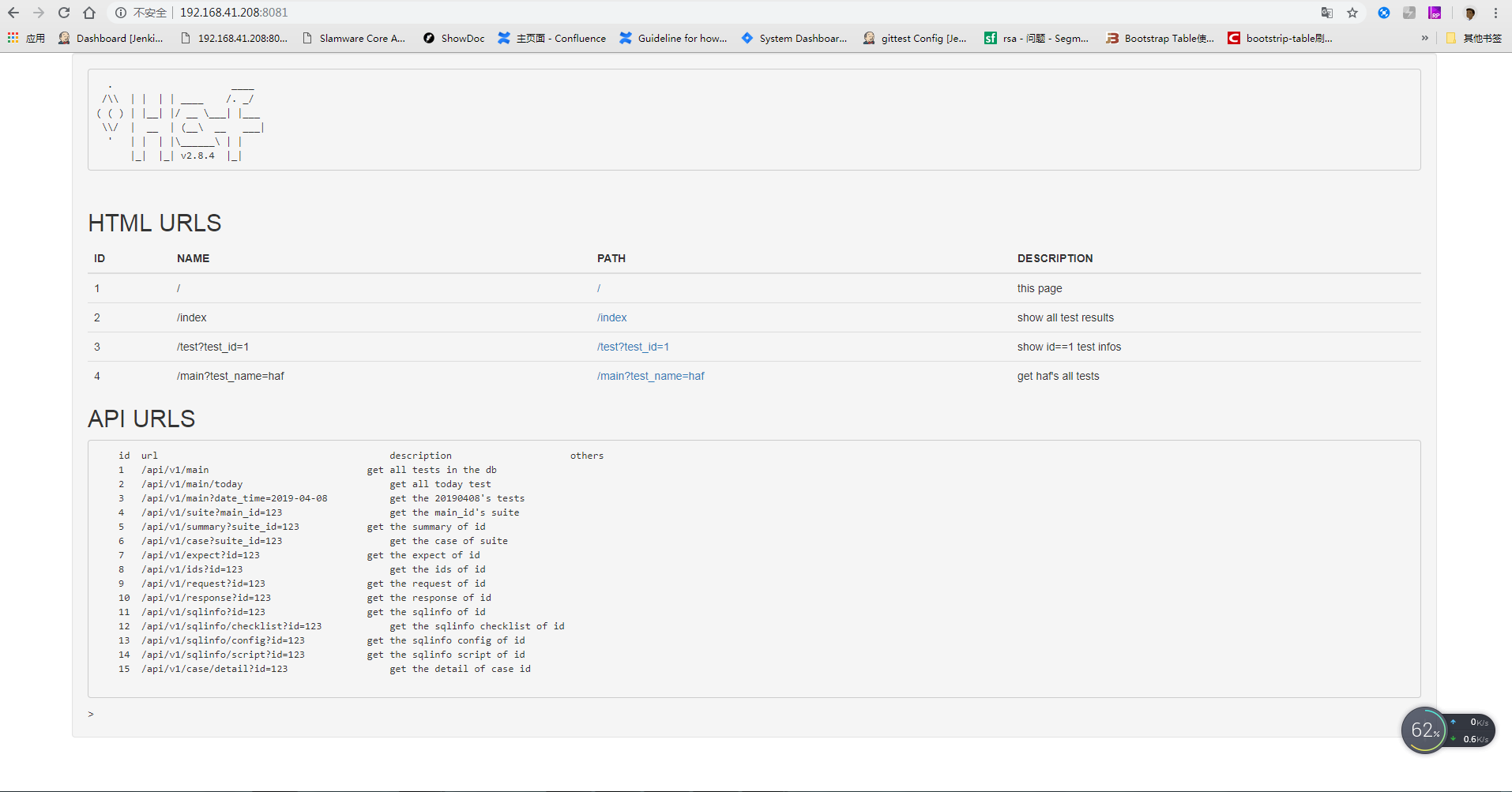
Task: Open the bootstrip-table bookmark
Action: point(1280,38)
